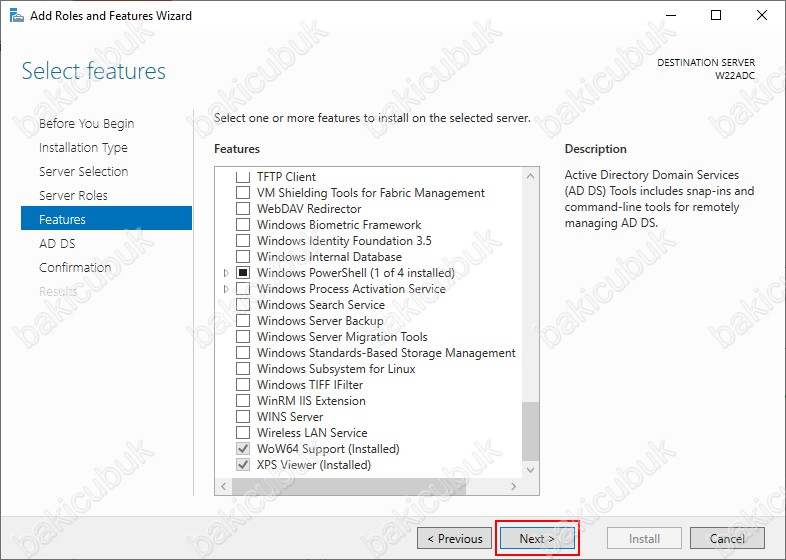Click 'XPS Viewer (Installed)' label

point(314,465)
